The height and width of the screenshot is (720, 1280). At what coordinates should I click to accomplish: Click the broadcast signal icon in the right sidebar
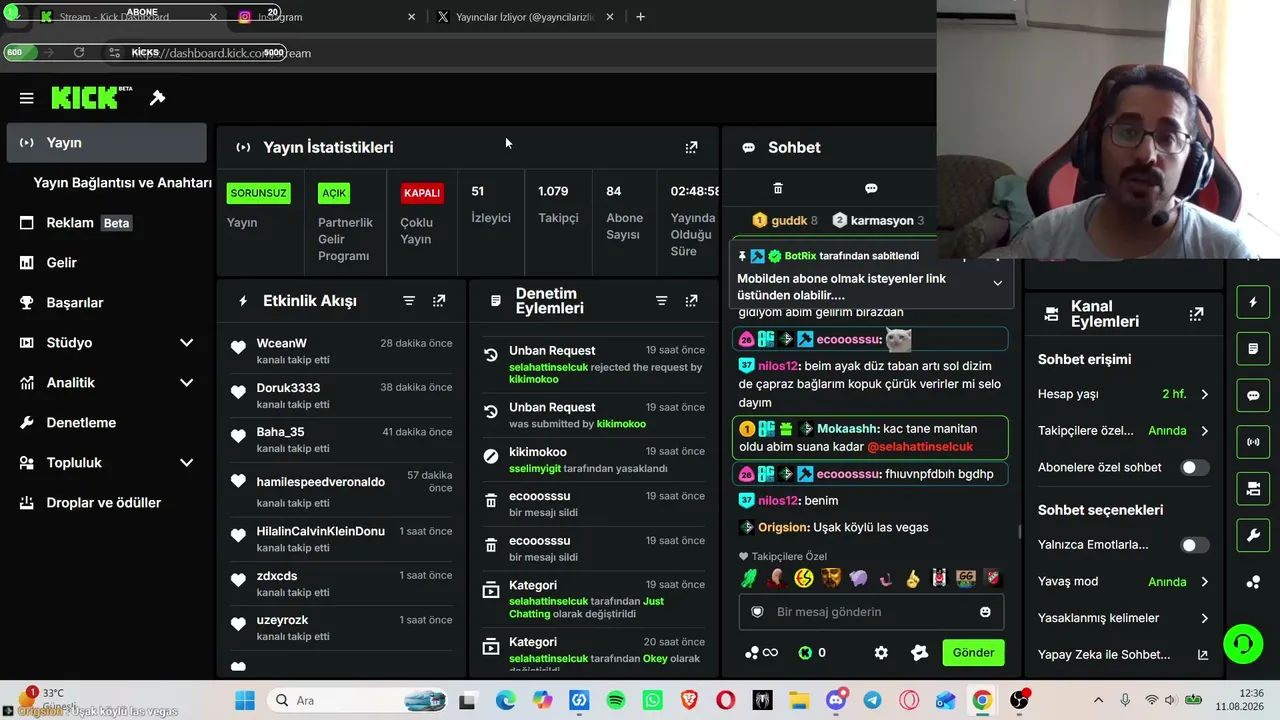1253,441
